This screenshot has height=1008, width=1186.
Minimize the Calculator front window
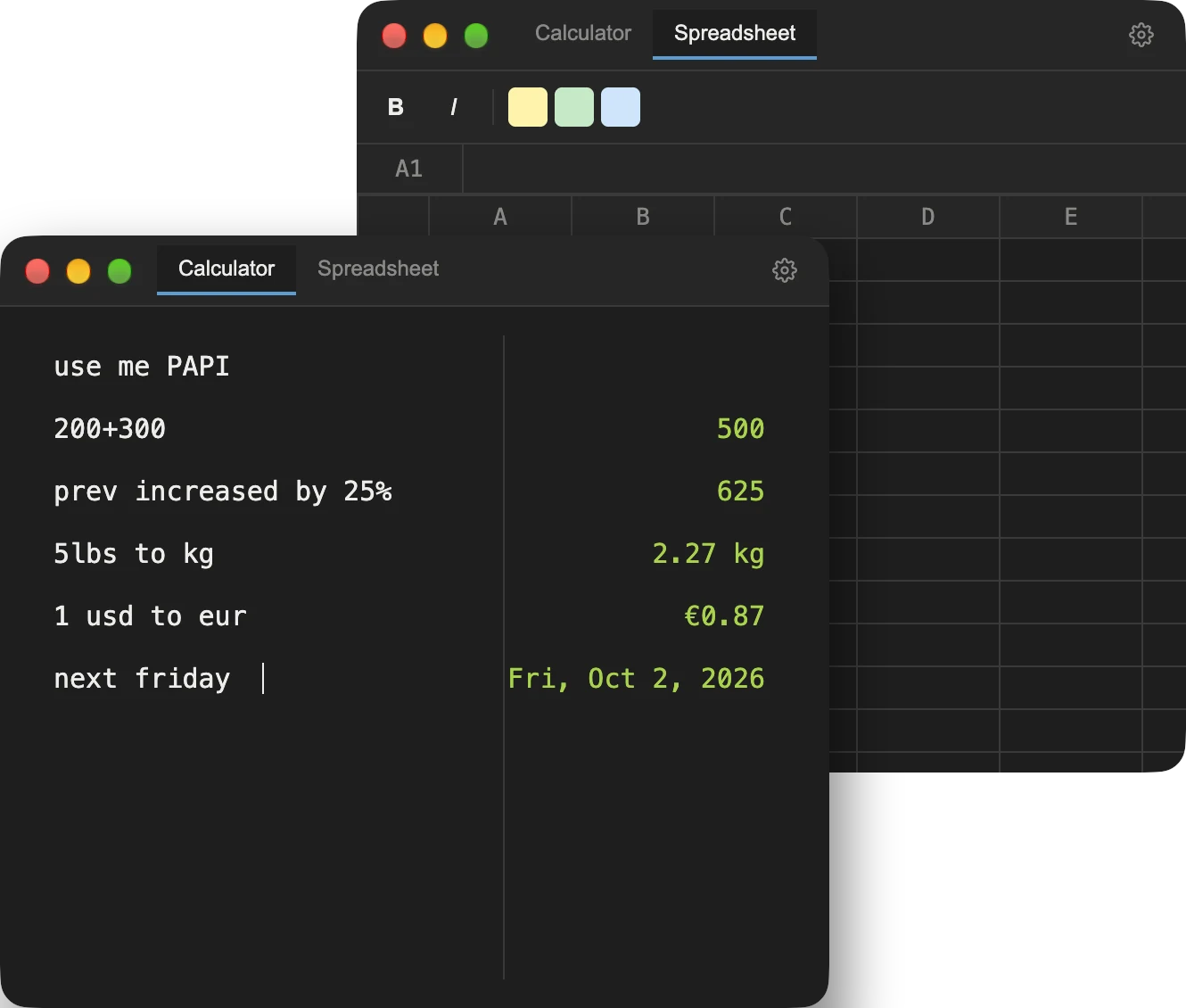78,270
